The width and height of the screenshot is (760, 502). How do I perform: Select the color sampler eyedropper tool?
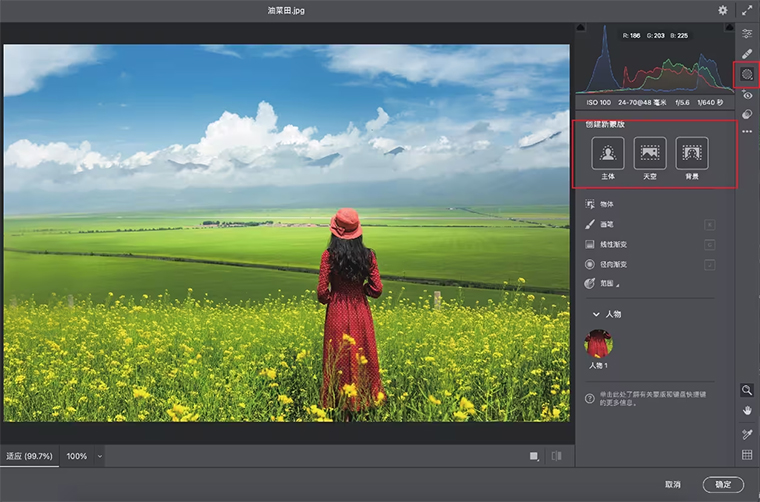pos(747,434)
